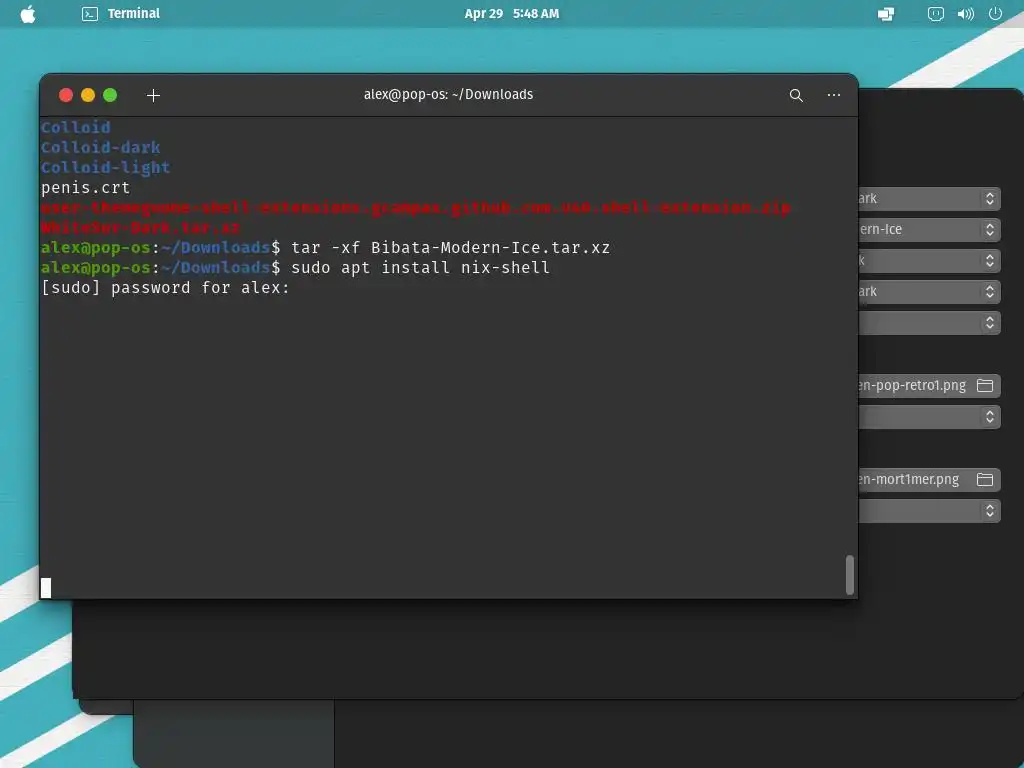
Task: Maximize terminal with green button
Action: [x=110, y=95]
